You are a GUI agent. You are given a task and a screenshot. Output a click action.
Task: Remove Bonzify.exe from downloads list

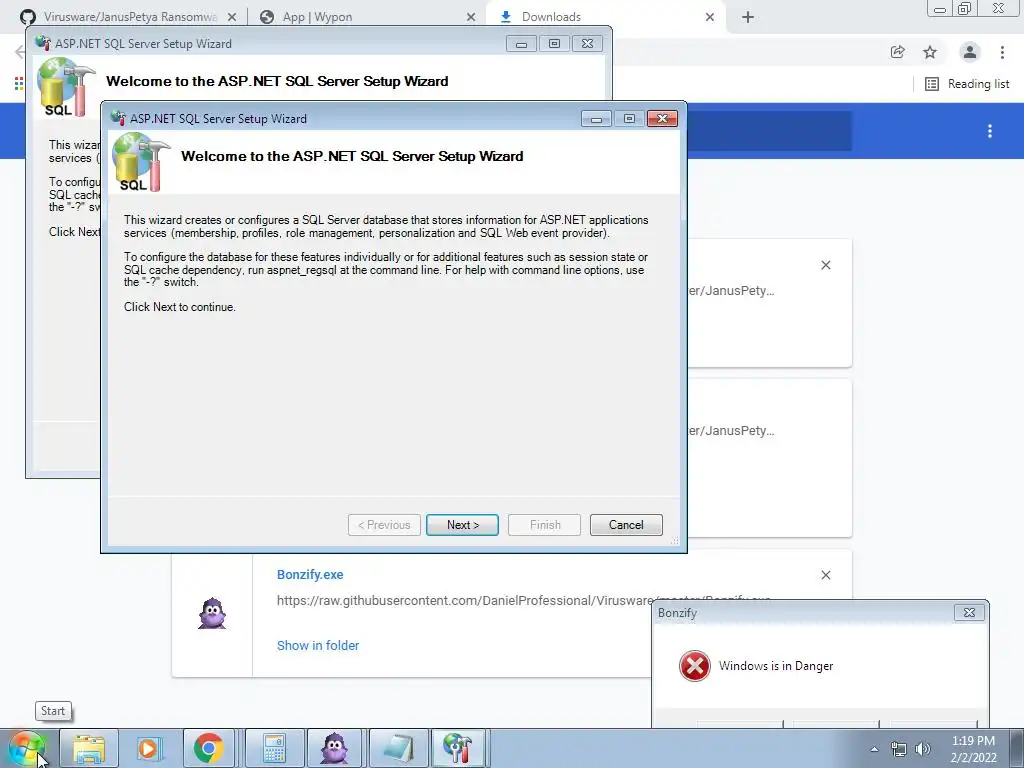(x=825, y=575)
